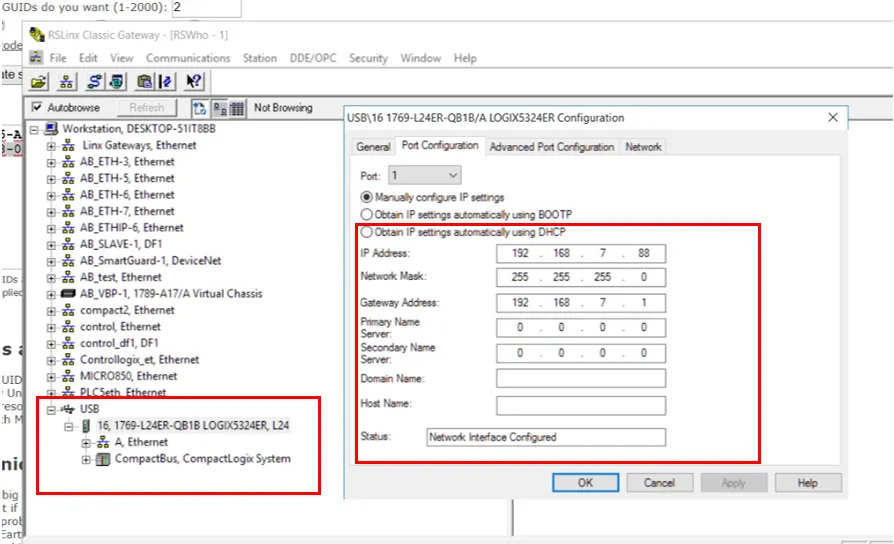Image resolution: width=894 pixels, height=544 pixels.
Task: Click the USB driver icon in tree
Action: [x=68, y=409]
